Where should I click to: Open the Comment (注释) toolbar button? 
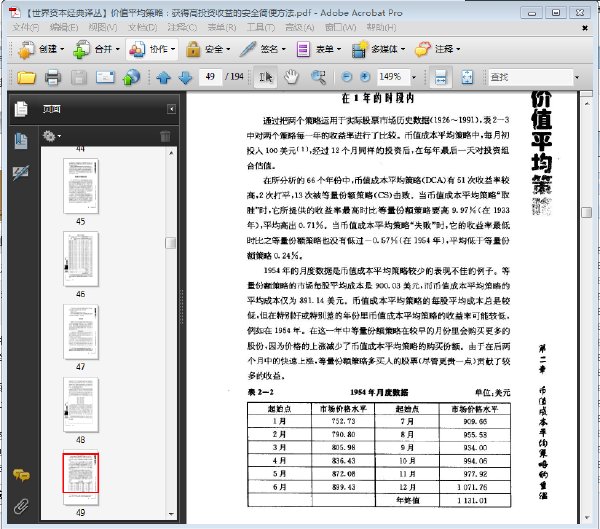437,49
